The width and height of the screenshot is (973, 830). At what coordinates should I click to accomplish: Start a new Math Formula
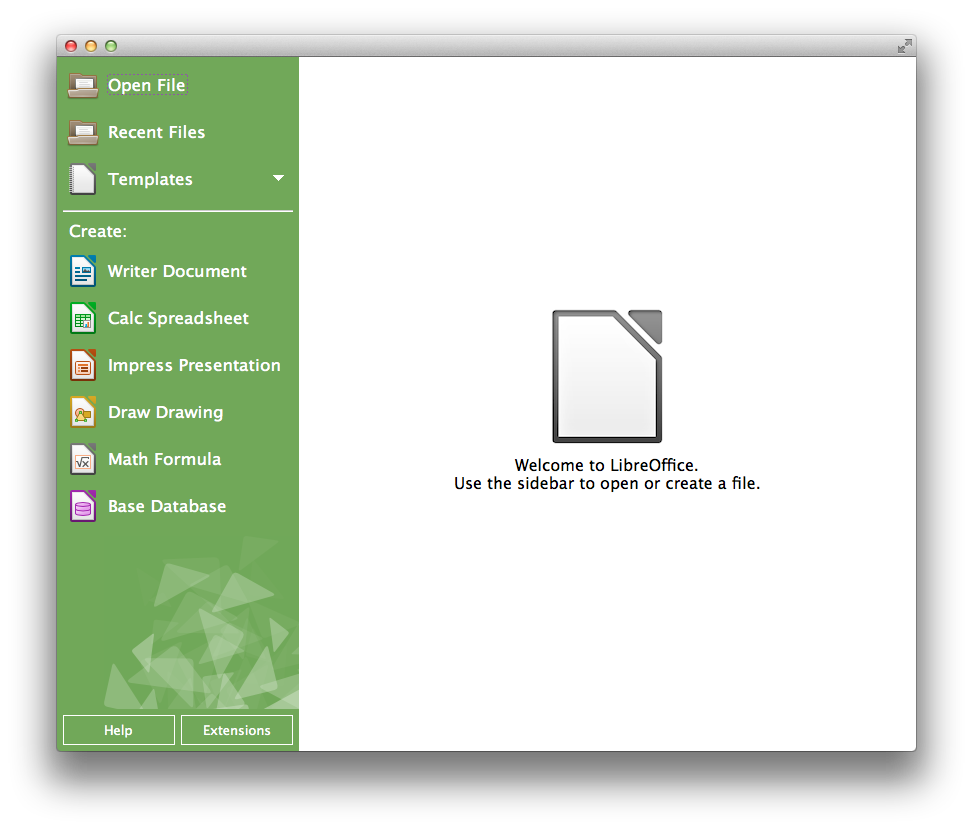pyautogui.click(x=164, y=459)
